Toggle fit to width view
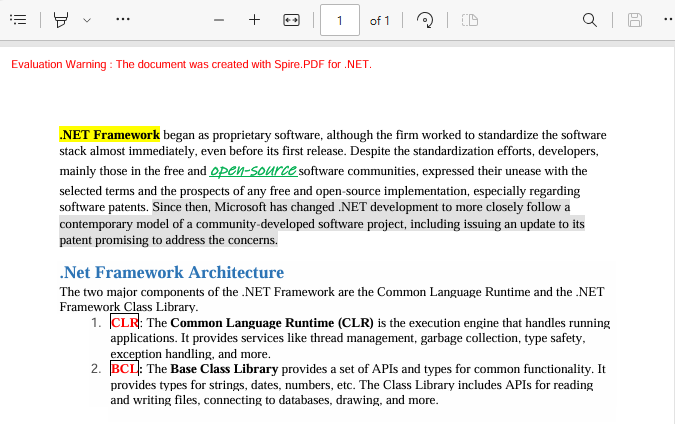The width and height of the screenshot is (675, 424). [x=291, y=20]
